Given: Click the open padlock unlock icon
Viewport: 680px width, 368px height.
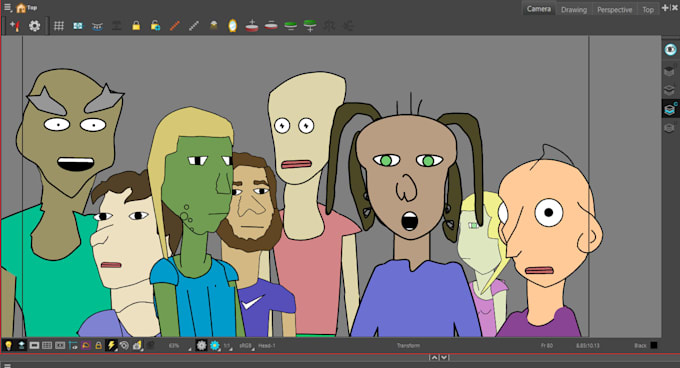Looking at the screenshot, I should [155, 26].
